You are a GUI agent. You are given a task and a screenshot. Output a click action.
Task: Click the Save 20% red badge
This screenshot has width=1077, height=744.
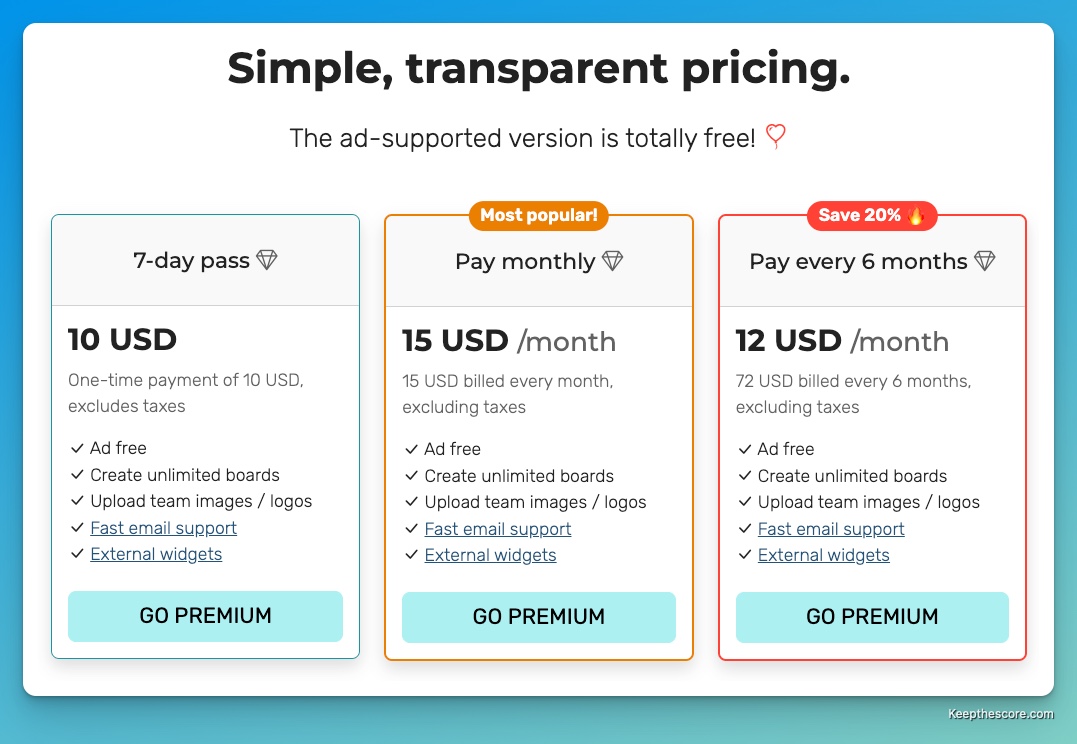872,215
